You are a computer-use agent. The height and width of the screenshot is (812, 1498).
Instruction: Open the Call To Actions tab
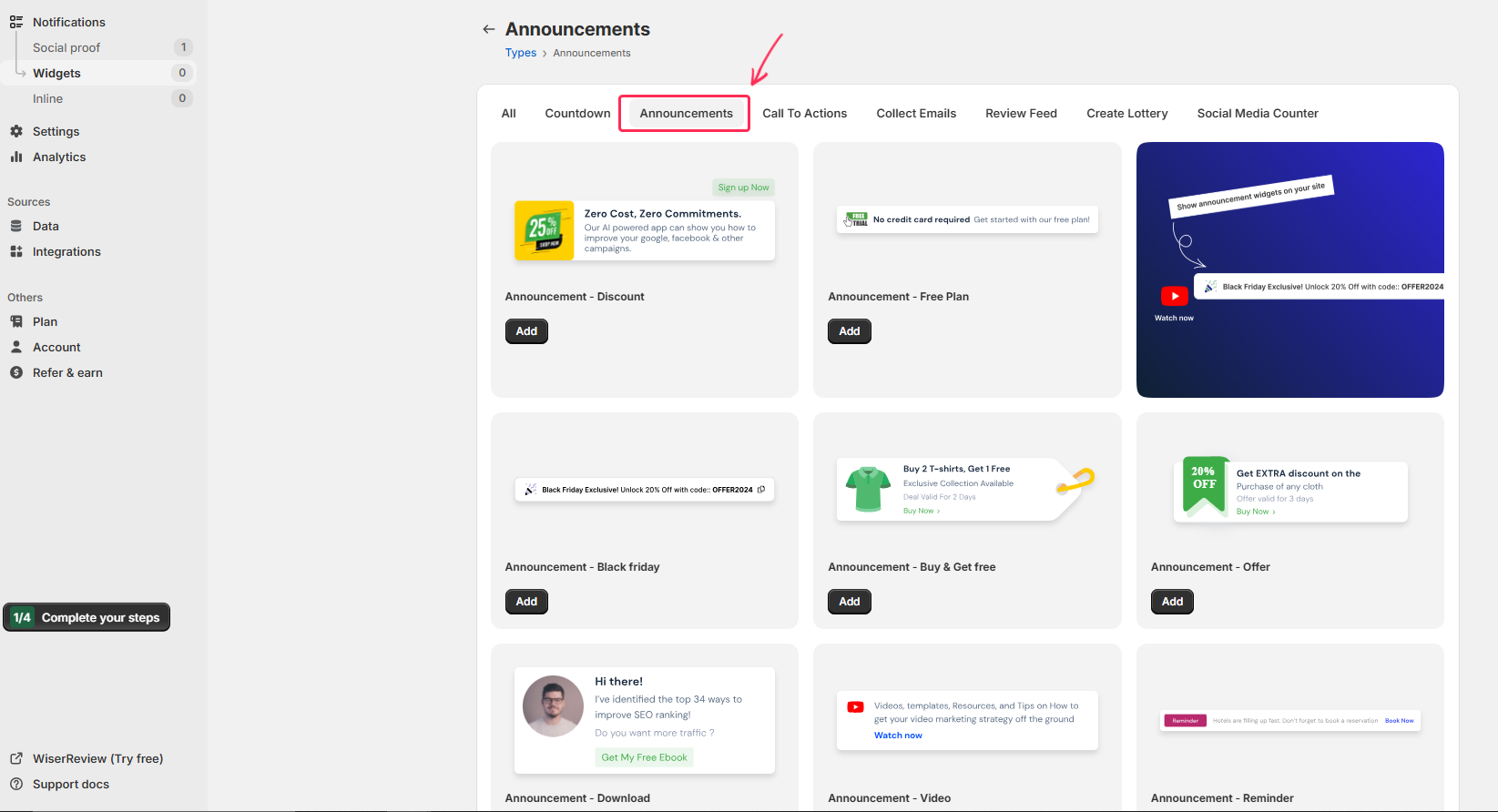(x=805, y=114)
